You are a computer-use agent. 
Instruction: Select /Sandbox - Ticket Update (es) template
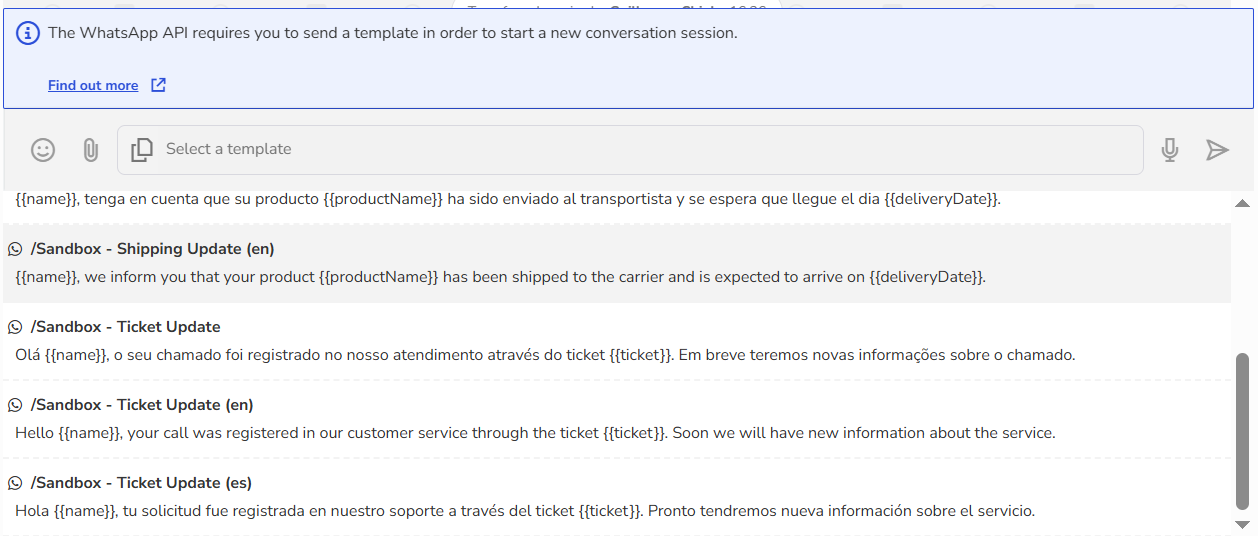tap(617, 497)
